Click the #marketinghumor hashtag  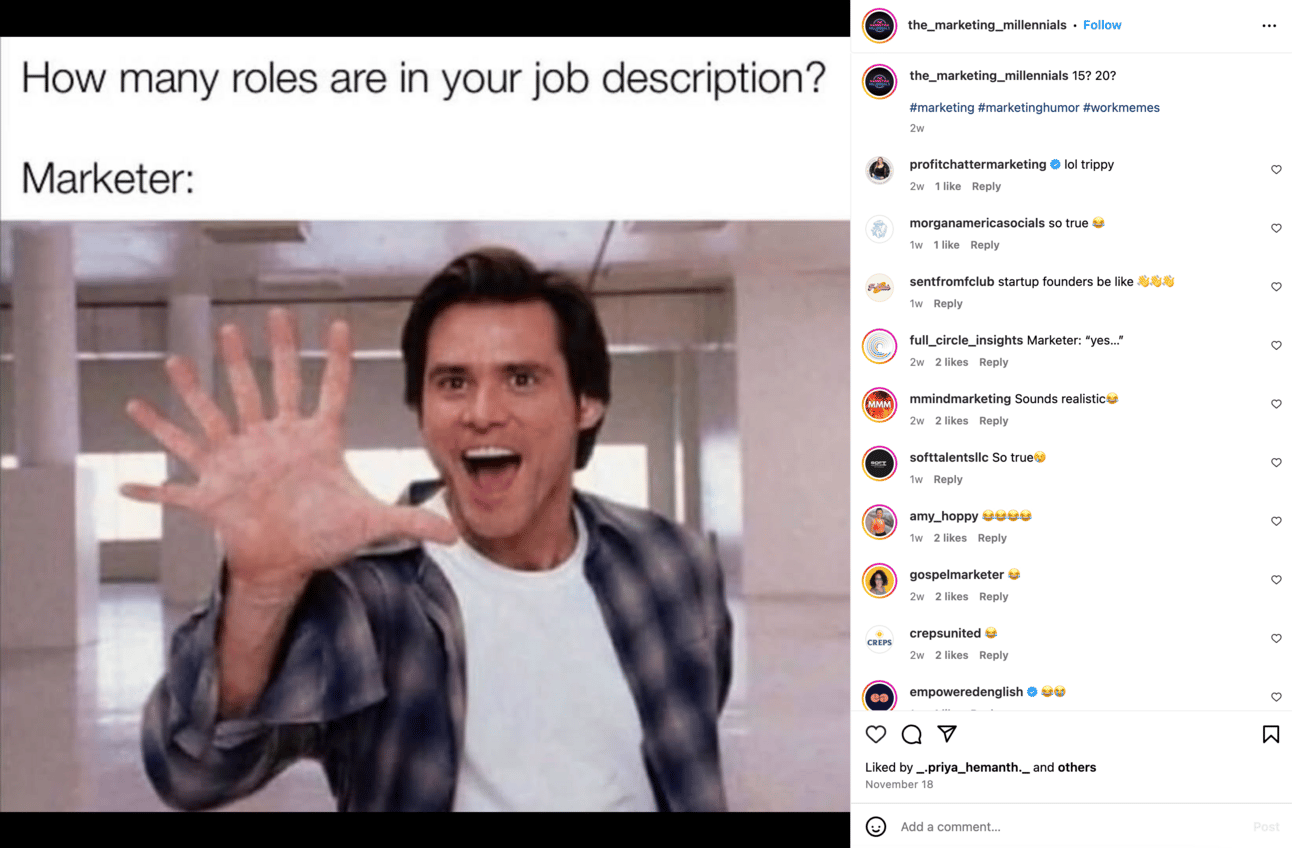pos(1028,108)
